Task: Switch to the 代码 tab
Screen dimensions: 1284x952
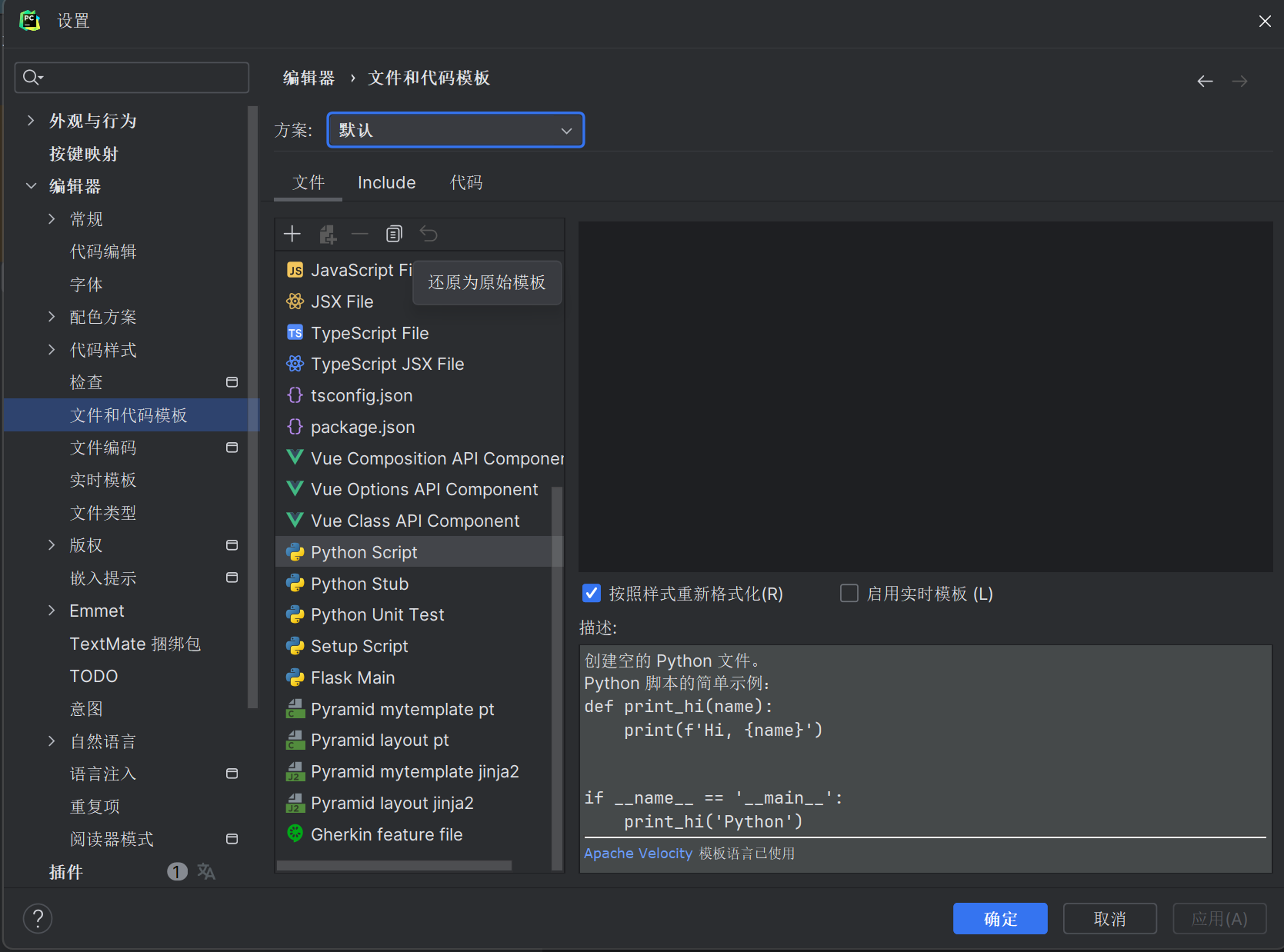Action: point(466,182)
